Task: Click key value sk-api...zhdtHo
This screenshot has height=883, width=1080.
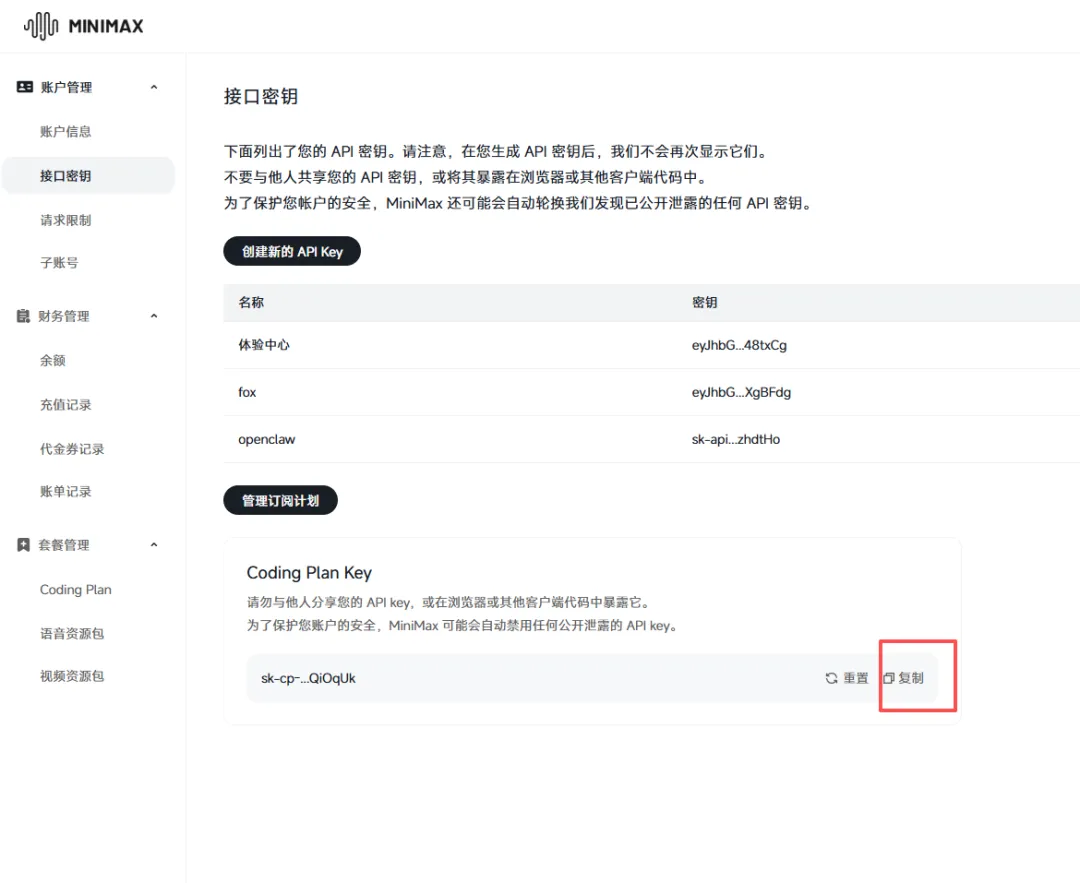Action: (x=736, y=439)
